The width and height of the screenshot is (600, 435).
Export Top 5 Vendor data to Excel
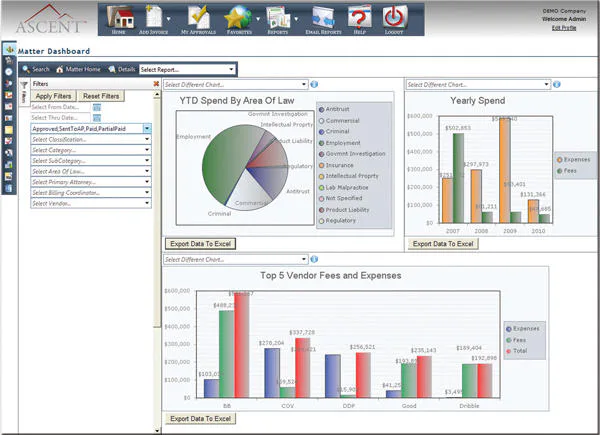pyautogui.click(x=201, y=419)
